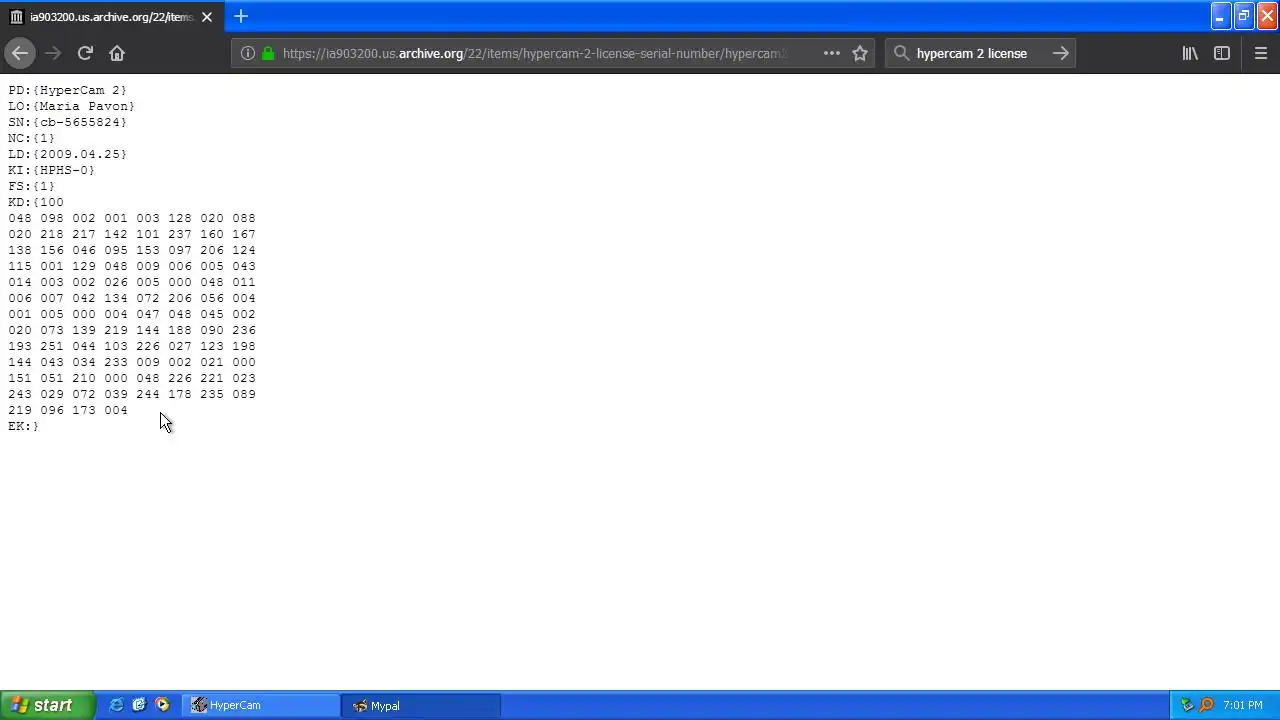Open the Library bookmarks icon
The width and height of the screenshot is (1280, 720).
(x=1190, y=53)
